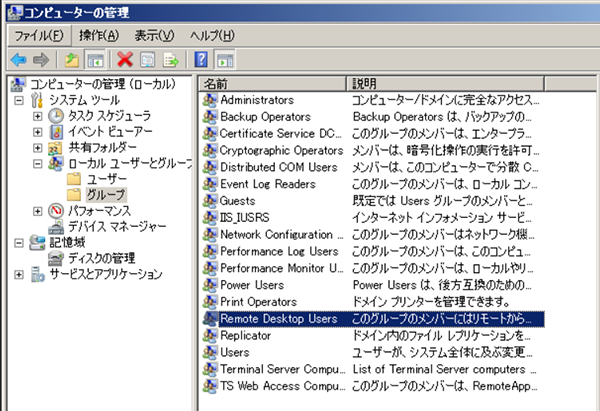Select the Performance Log Users group name

click(279, 251)
